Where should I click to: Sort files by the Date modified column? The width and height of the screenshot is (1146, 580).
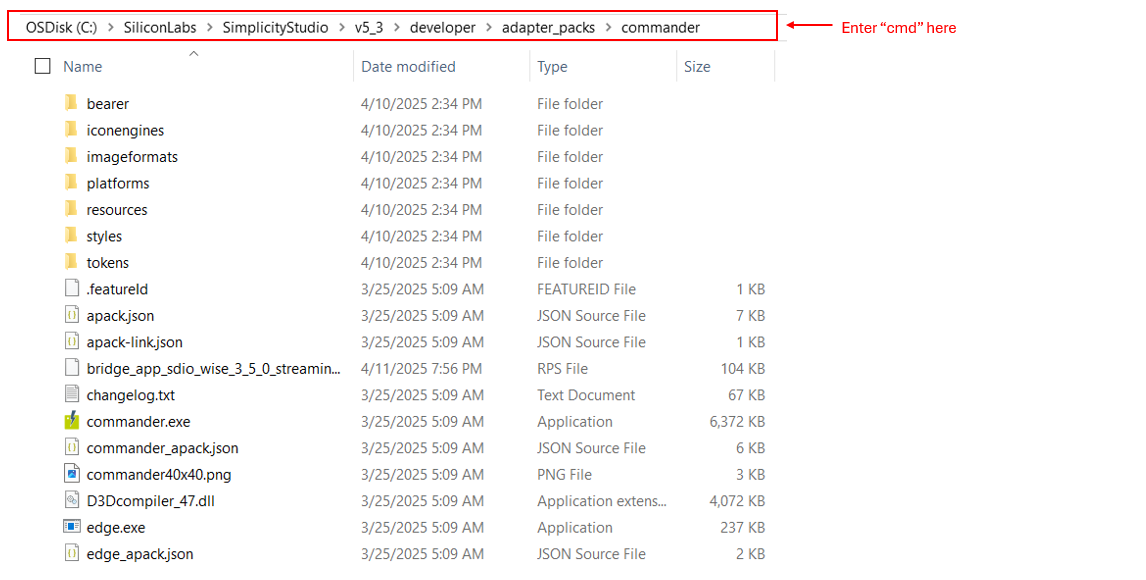click(410, 66)
